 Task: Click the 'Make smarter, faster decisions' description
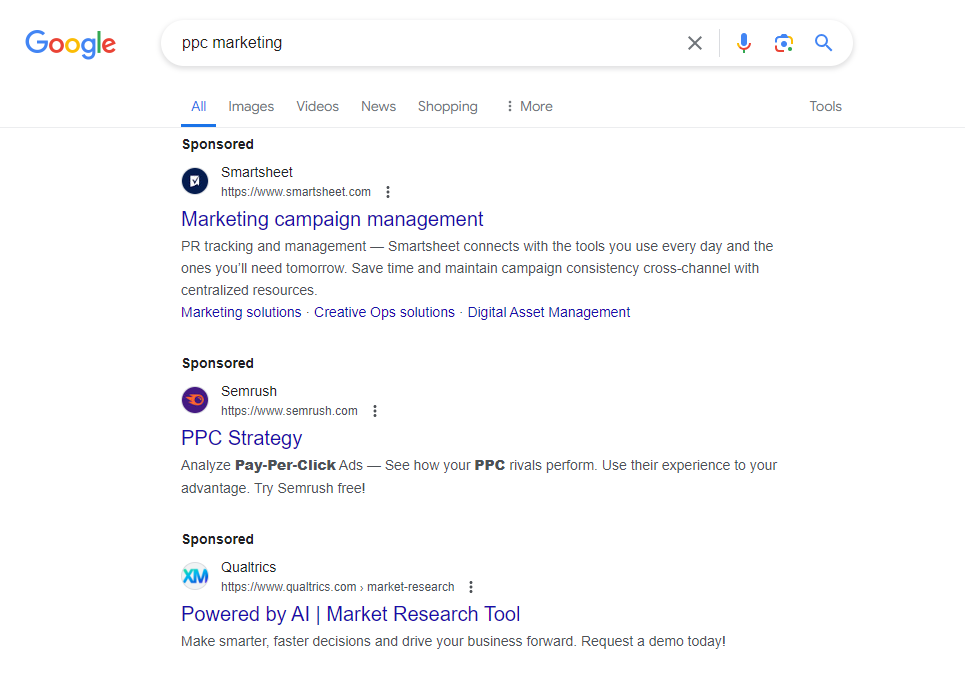click(454, 642)
